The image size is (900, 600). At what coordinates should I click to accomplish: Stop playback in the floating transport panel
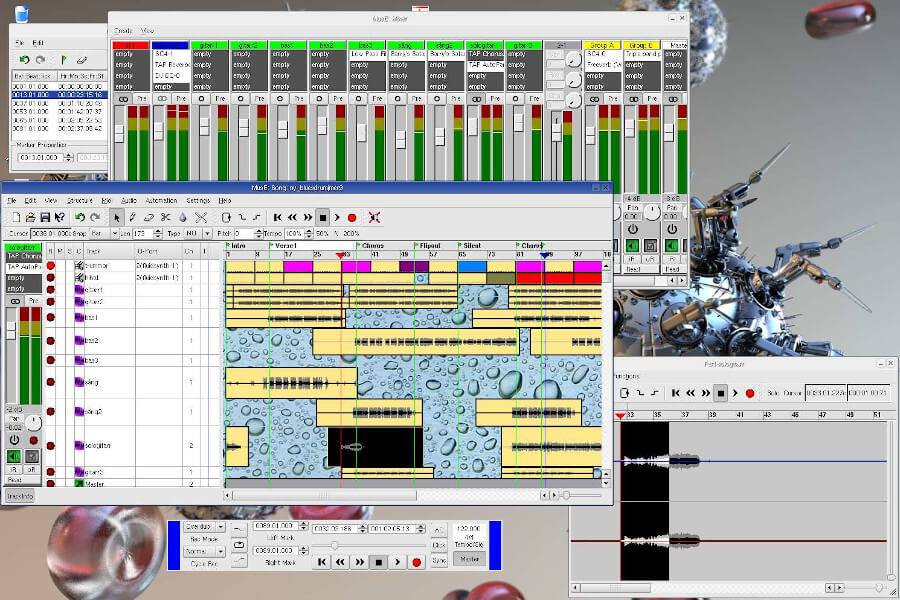coord(378,562)
